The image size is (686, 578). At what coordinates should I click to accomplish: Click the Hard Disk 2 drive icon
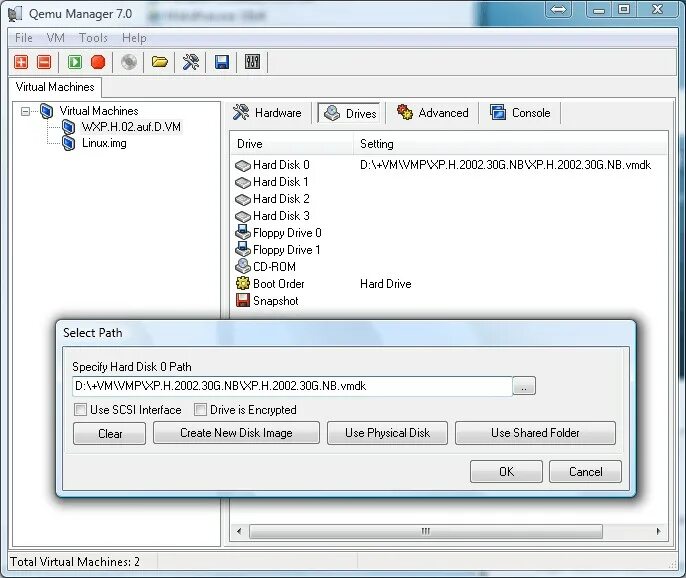click(243, 200)
